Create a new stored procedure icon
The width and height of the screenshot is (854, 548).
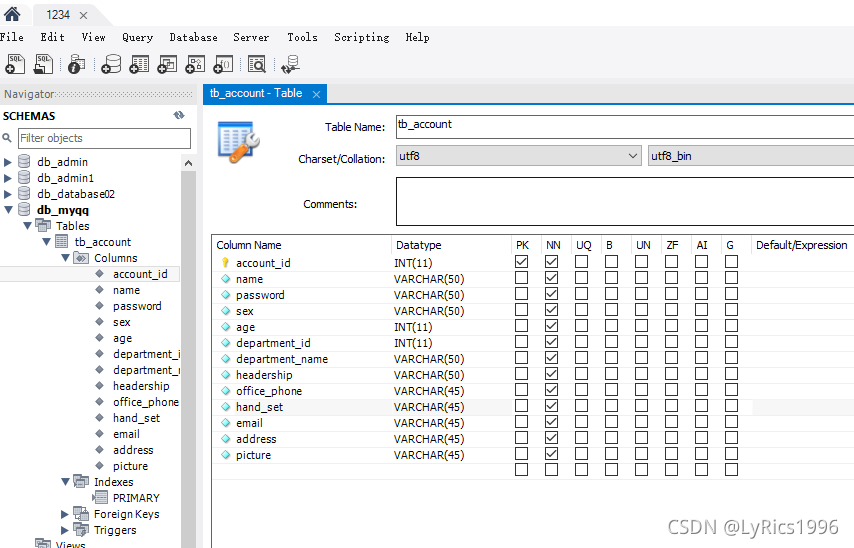pos(195,64)
